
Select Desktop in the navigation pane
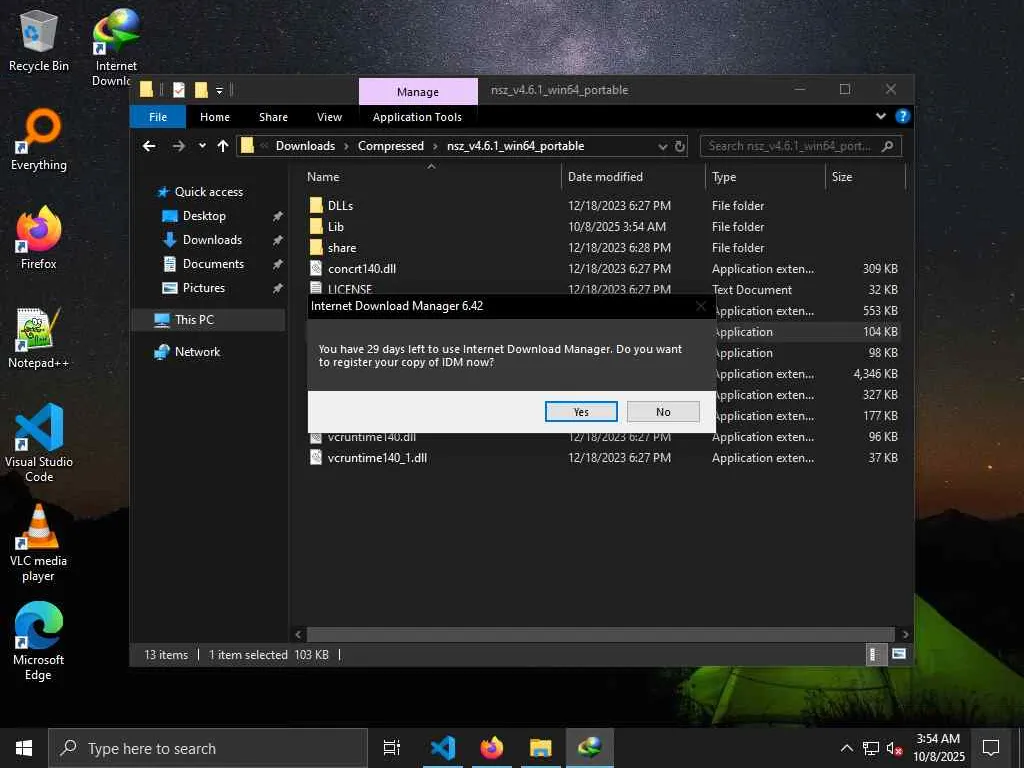click(204, 216)
